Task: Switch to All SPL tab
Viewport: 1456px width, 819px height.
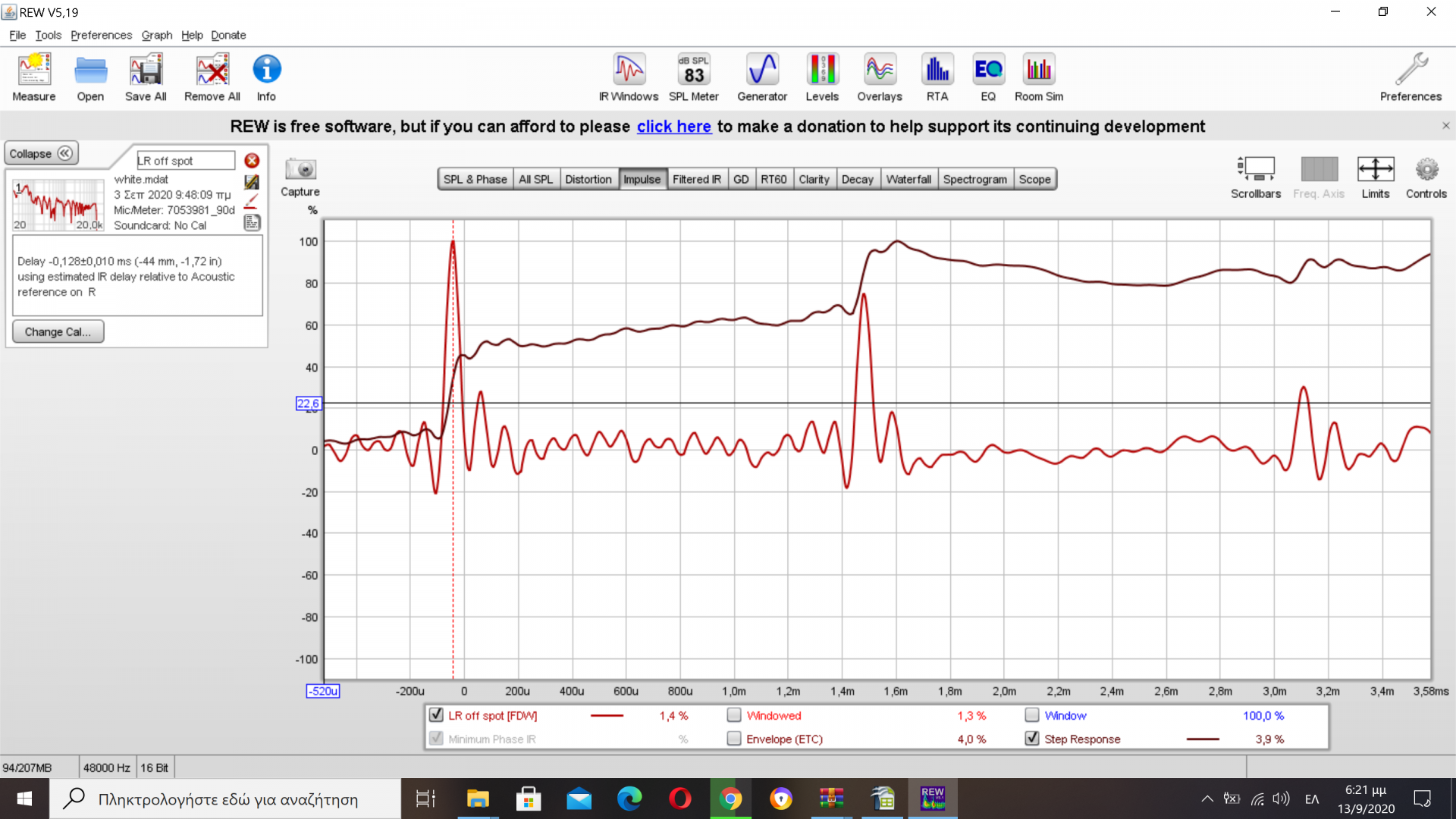Action: pos(535,179)
